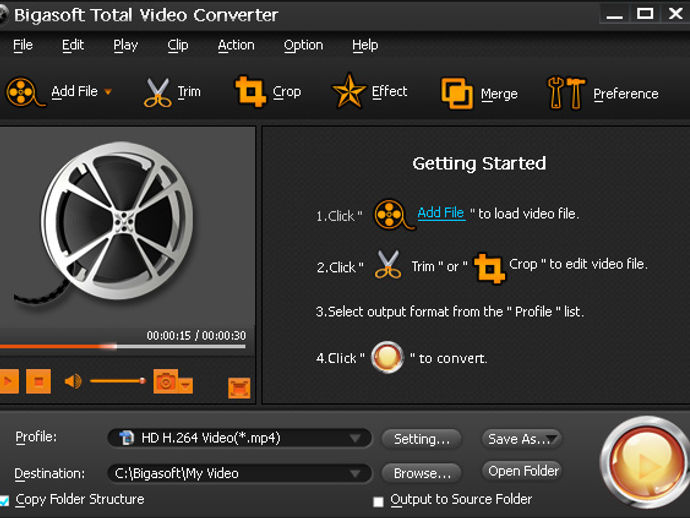690x518 pixels.
Task: Expand the snapshot options arrow
Action: (x=186, y=385)
